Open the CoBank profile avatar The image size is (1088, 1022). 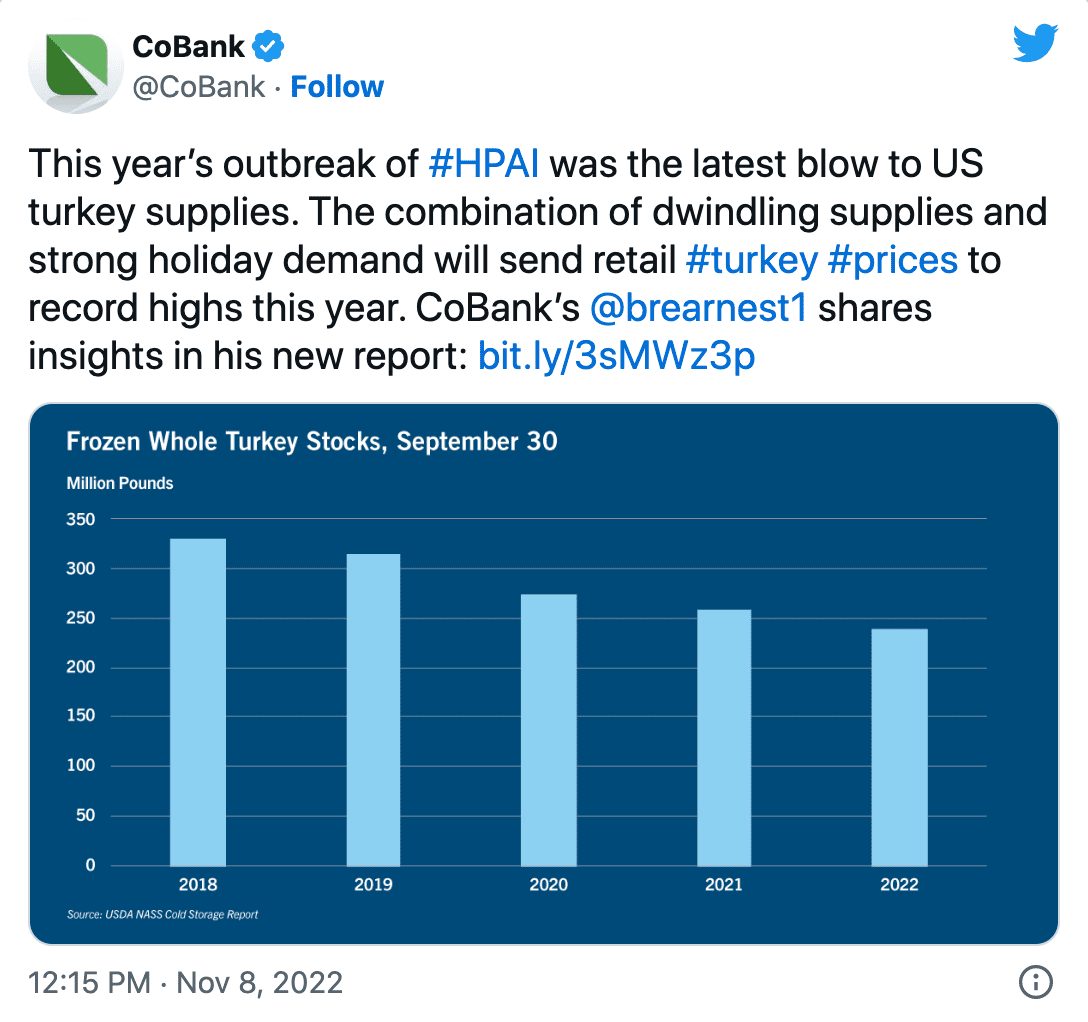[x=76, y=70]
